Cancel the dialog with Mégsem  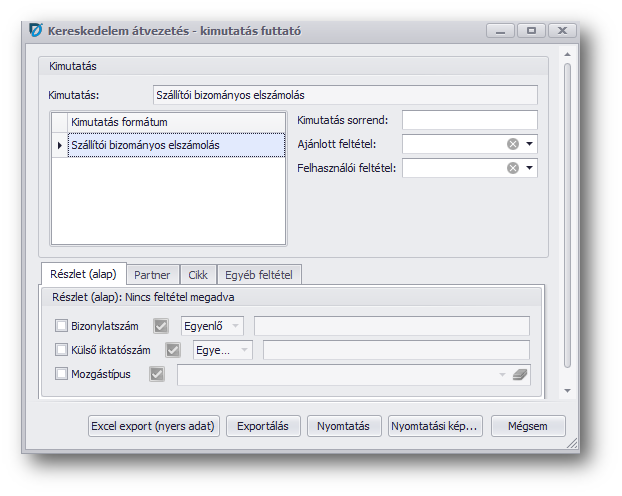click(x=528, y=426)
